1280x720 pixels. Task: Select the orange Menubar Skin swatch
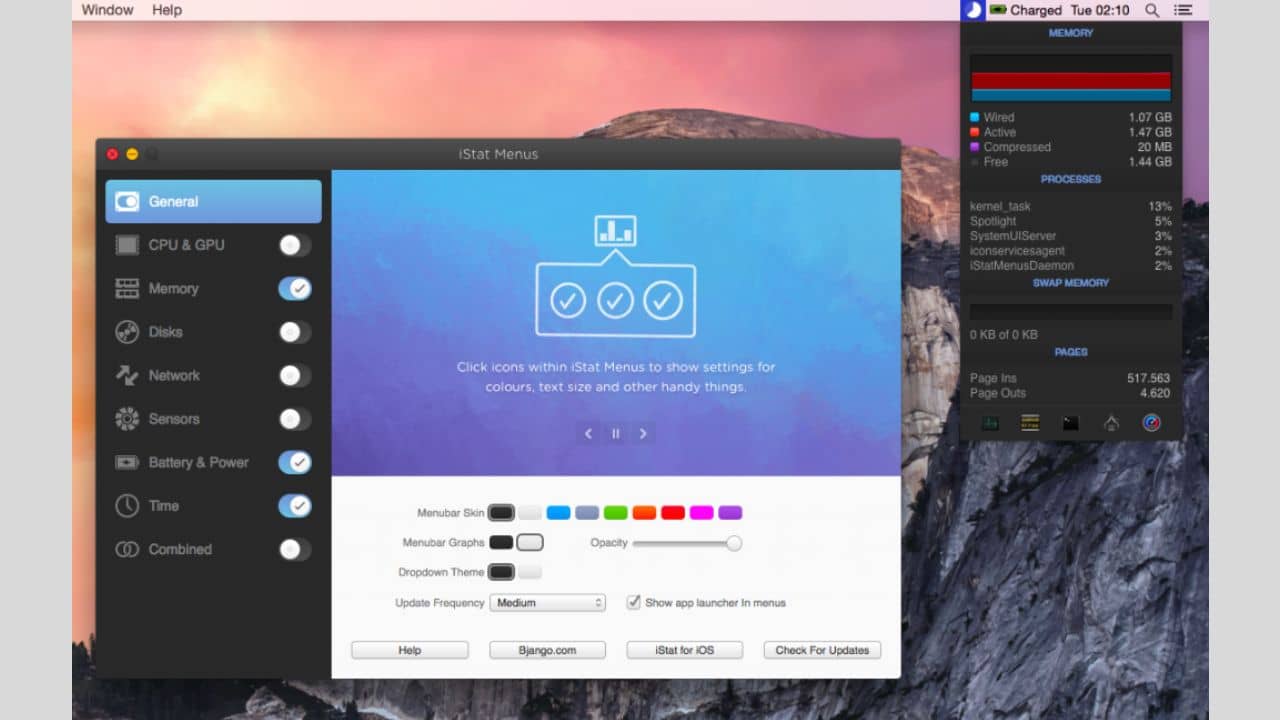coord(644,513)
